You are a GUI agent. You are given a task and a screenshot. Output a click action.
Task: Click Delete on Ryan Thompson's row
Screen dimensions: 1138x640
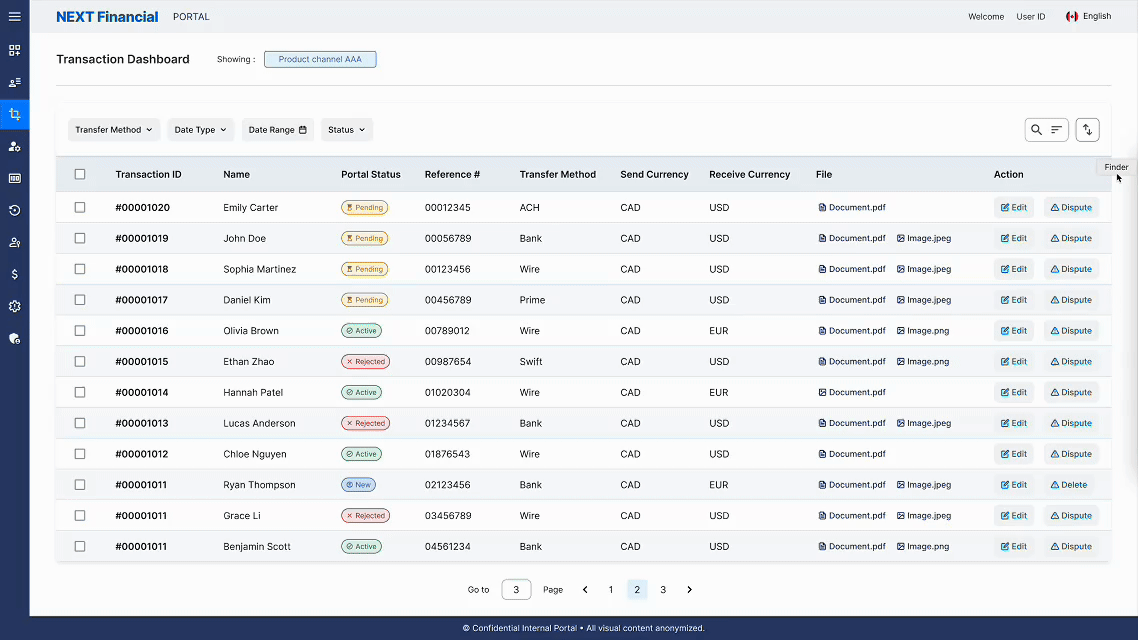tap(1068, 485)
